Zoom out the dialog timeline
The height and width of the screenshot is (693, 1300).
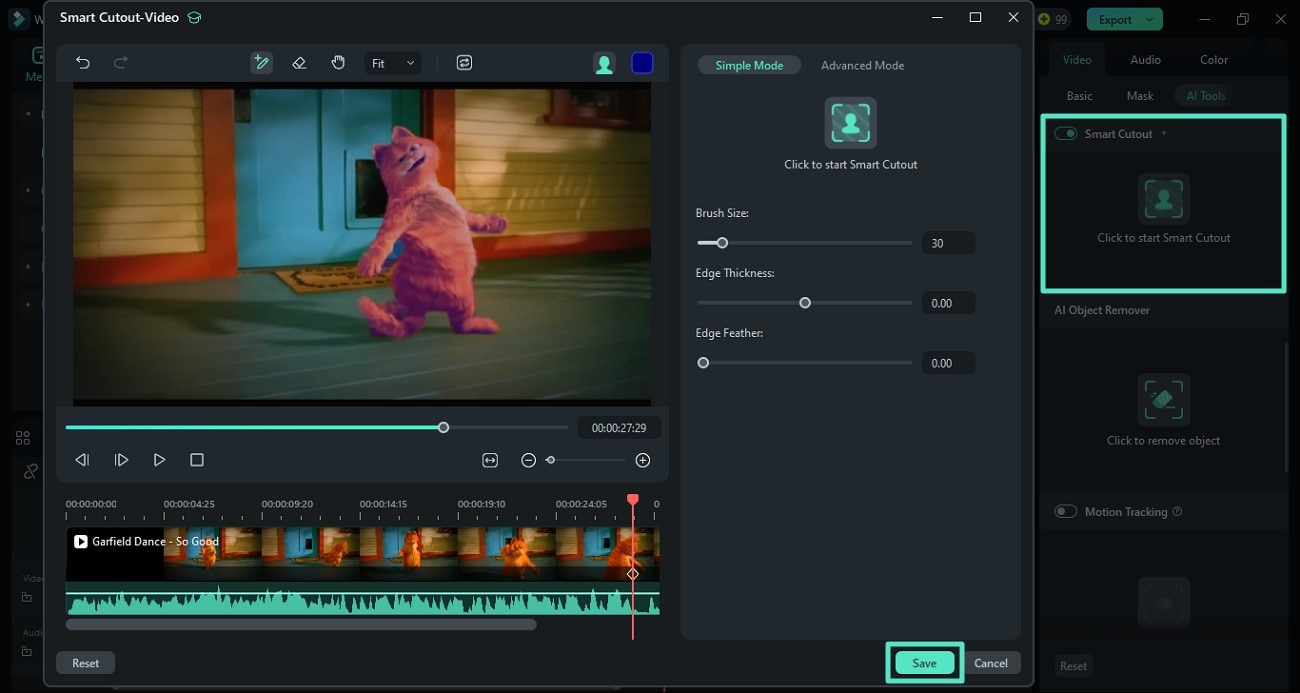(x=529, y=460)
